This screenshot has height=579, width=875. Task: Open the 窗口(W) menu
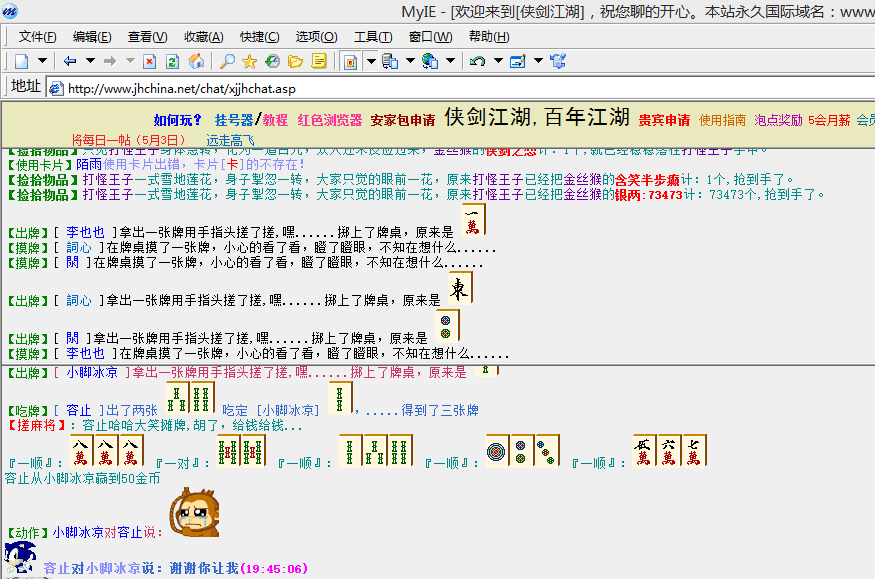[x=430, y=37]
